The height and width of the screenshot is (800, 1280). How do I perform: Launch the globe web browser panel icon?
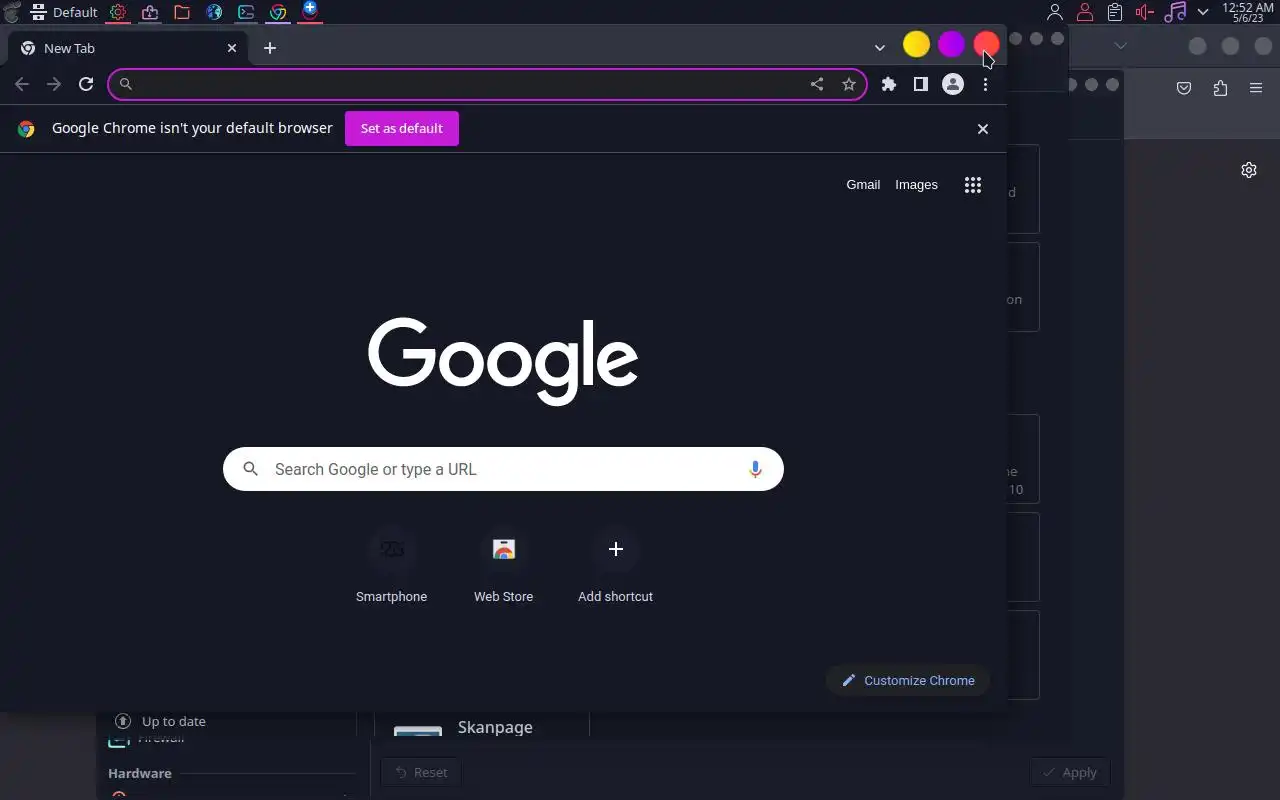pos(214,12)
